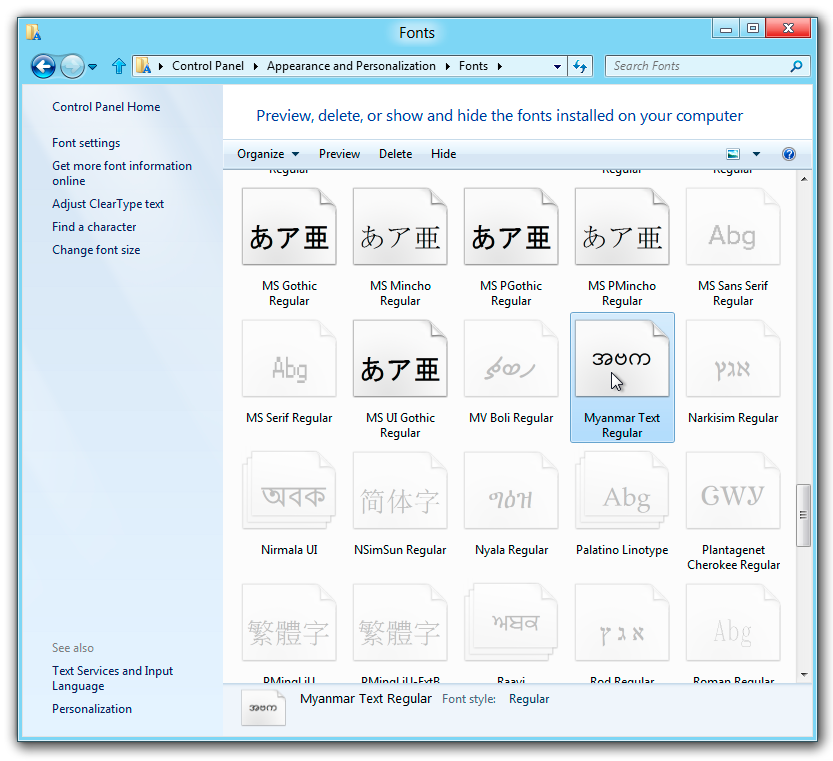Open the Personalization link
This screenshot has height=761, width=833.
[x=92, y=709]
